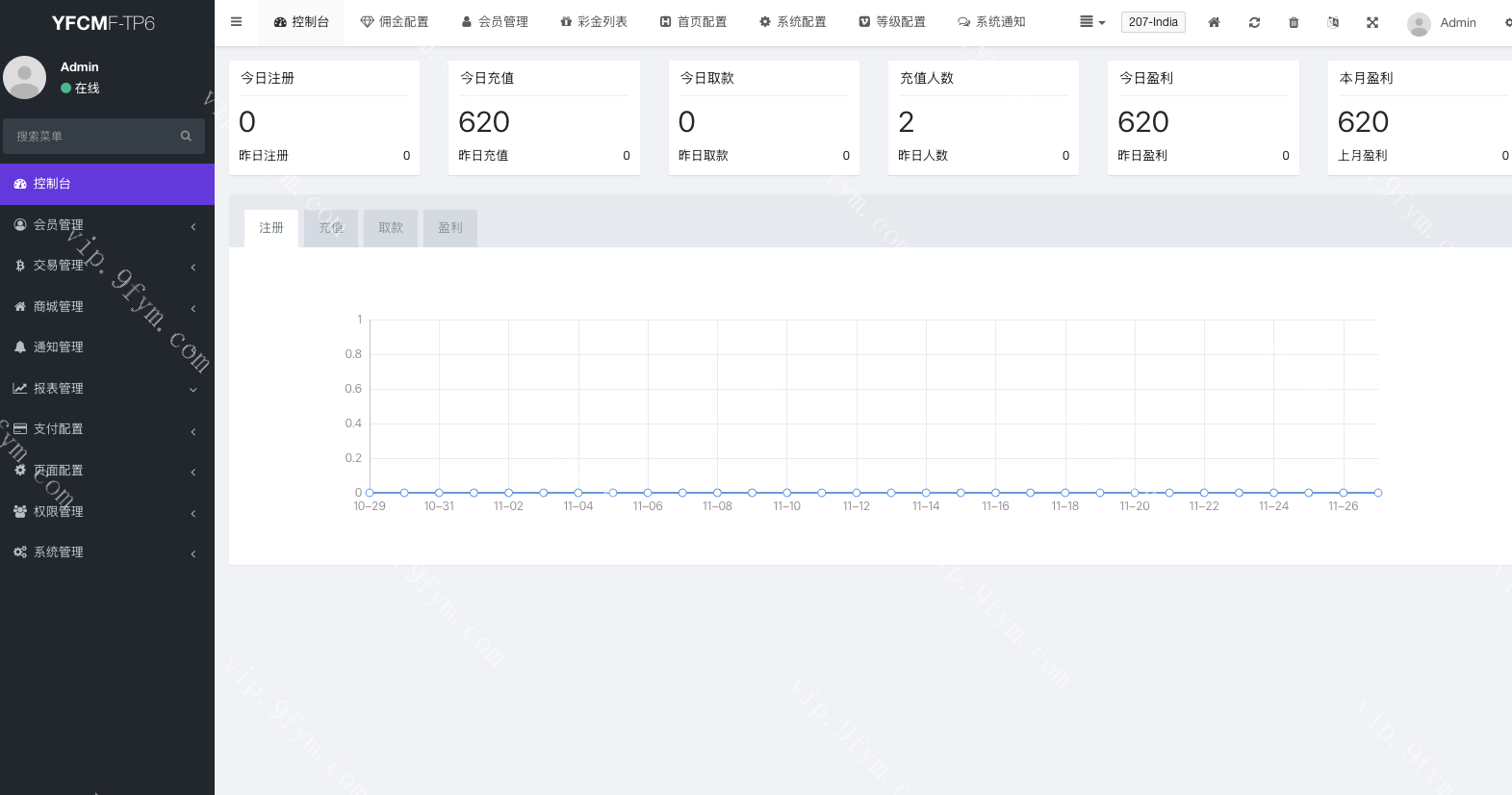Toggle fullscreen with the expand arrows icon
Viewport: 1512px width, 795px height.
click(x=1372, y=22)
